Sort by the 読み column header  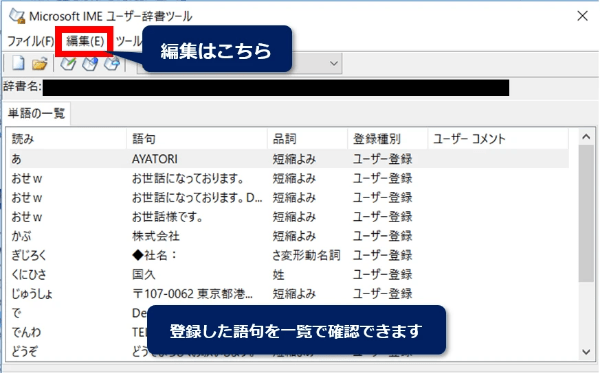click(x=68, y=138)
